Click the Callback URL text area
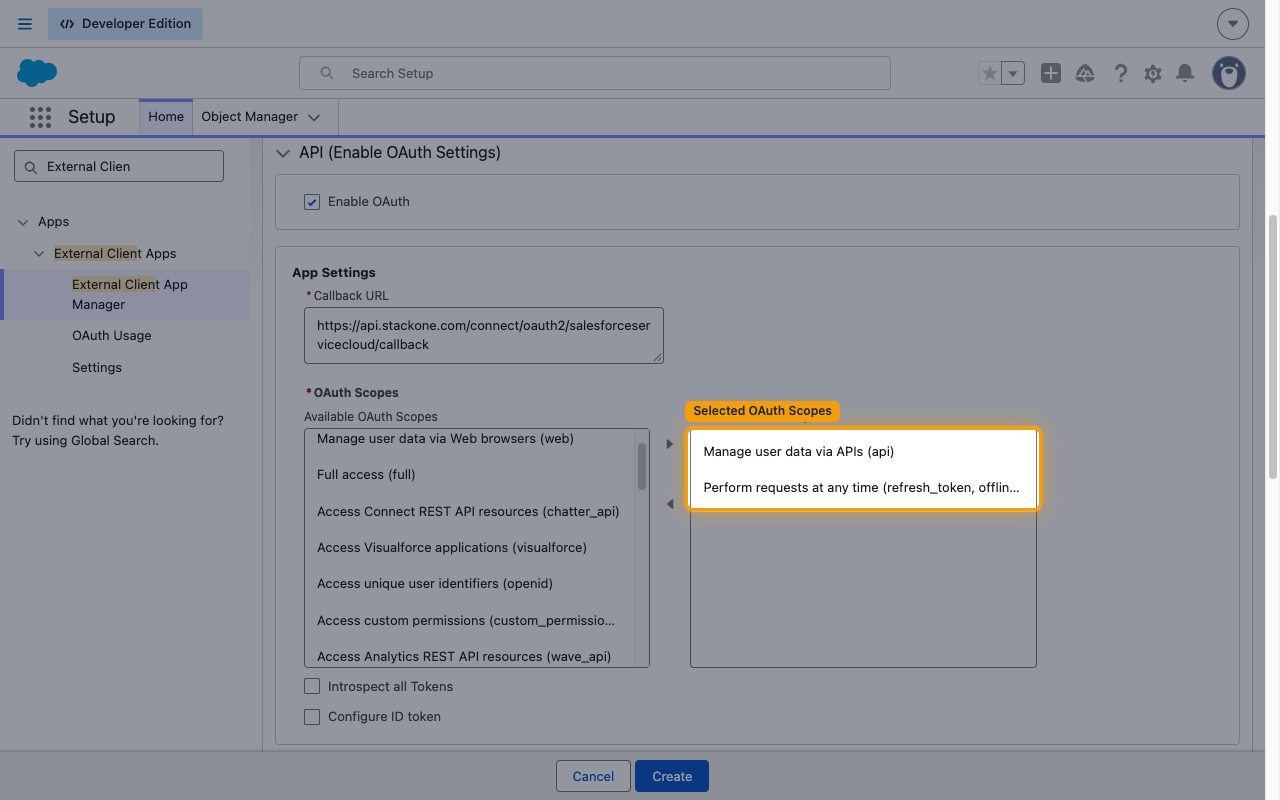The width and height of the screenshot is (1280, 800). 484,335
